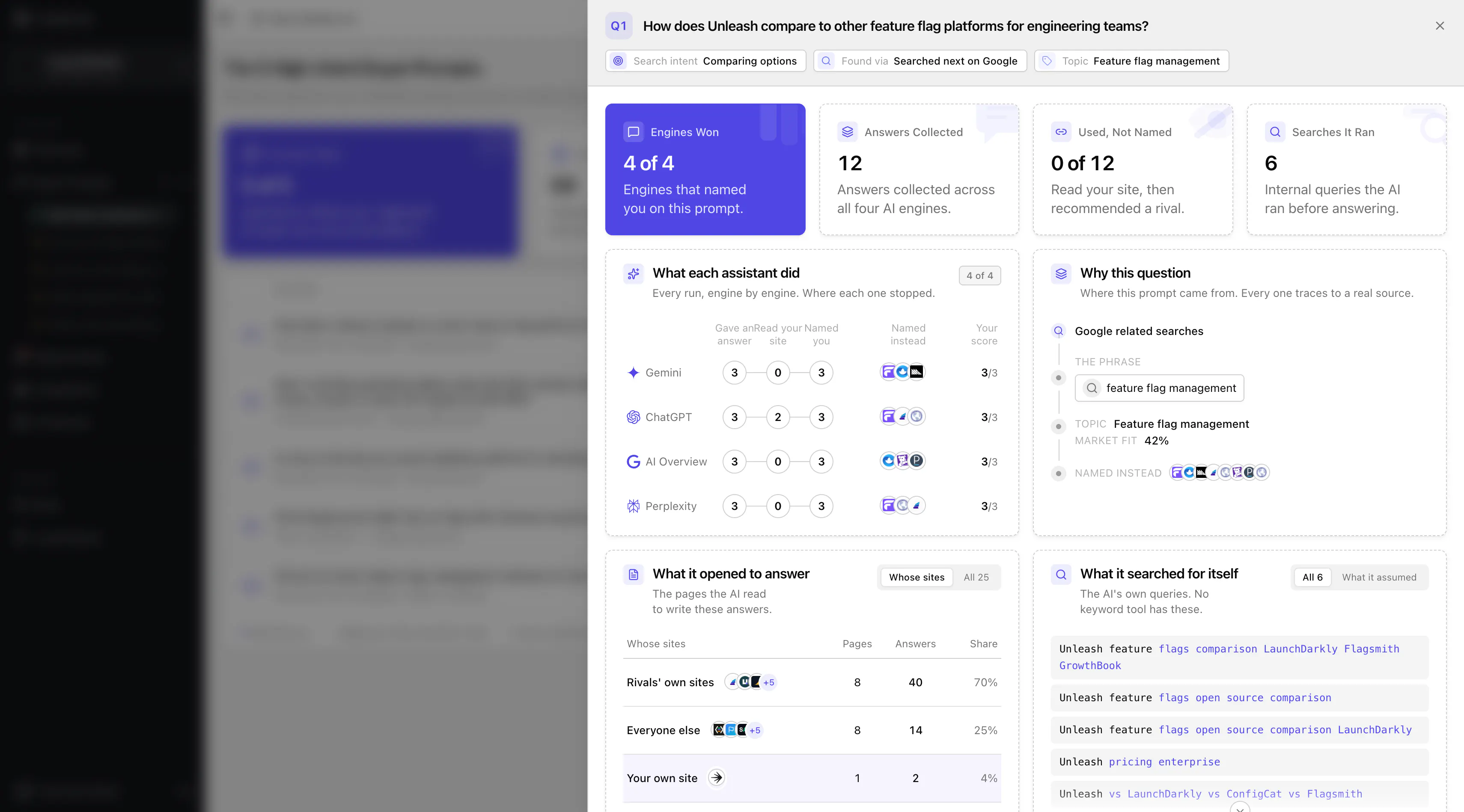Click the MARKET FIT 42% value

tap(1156, 441)
